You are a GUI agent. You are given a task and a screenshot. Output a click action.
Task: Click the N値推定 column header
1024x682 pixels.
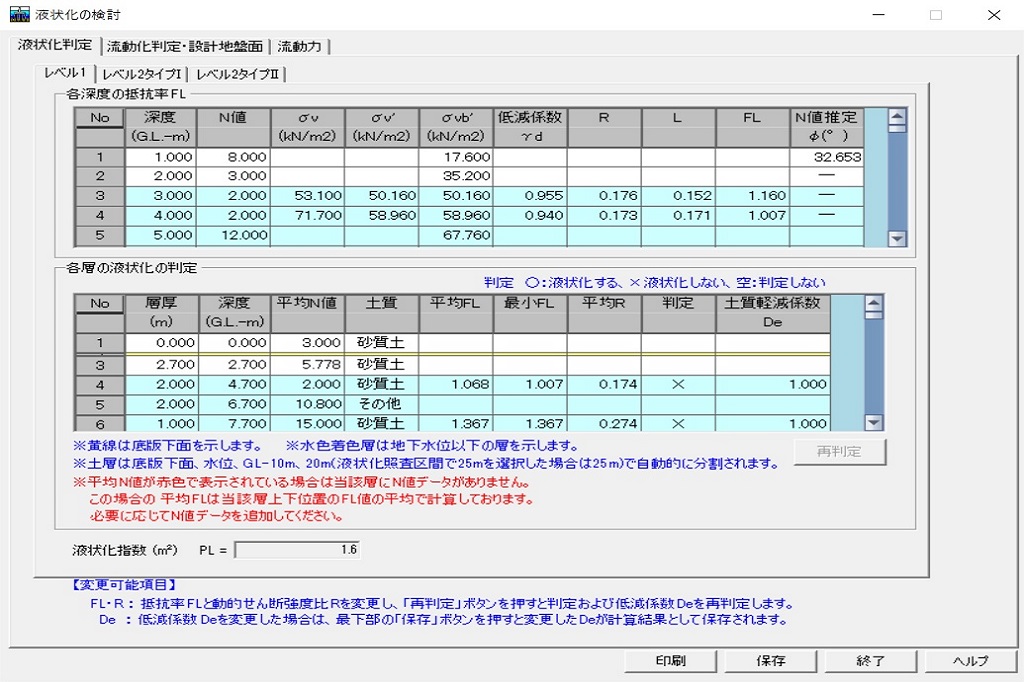coord(826,127)
